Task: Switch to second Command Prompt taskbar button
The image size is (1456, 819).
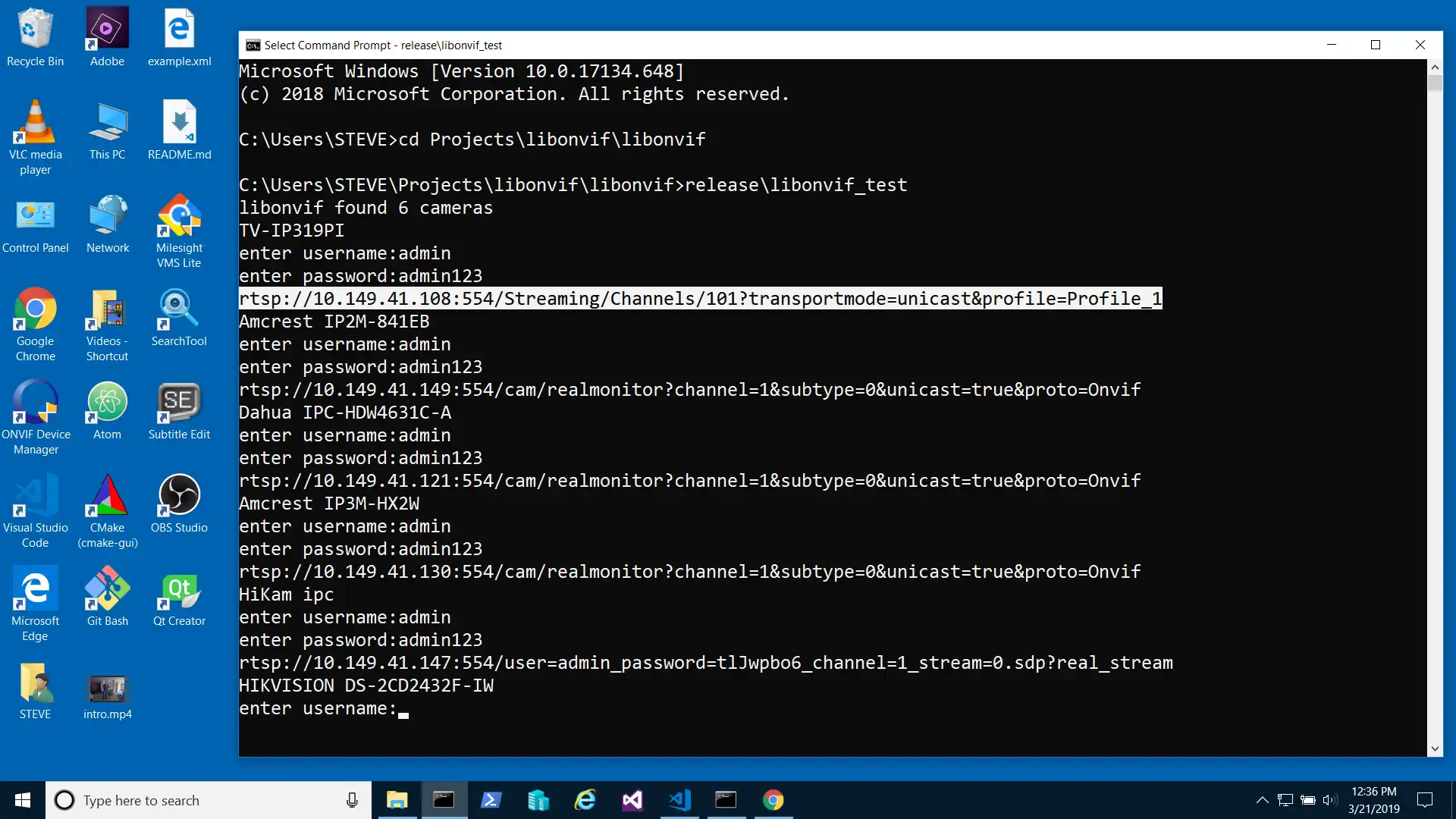Action: pyautogui.click(x=726, y=800)
